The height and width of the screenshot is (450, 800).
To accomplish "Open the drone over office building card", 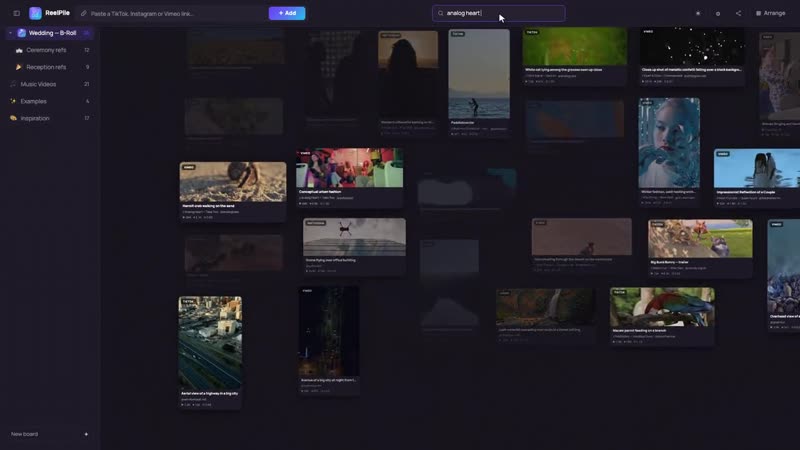I will coord(355,247).
